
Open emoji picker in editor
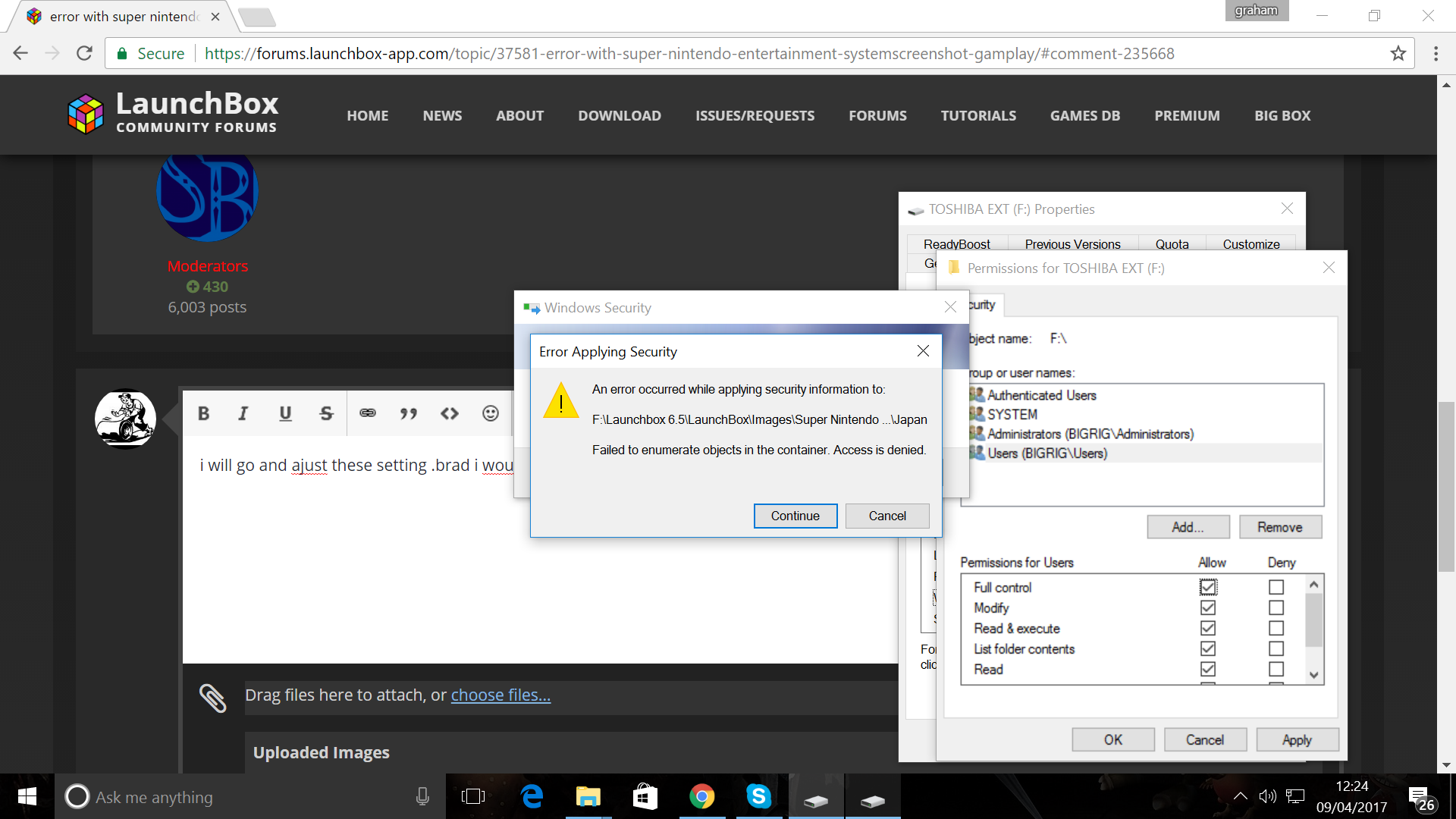(491, 413)
